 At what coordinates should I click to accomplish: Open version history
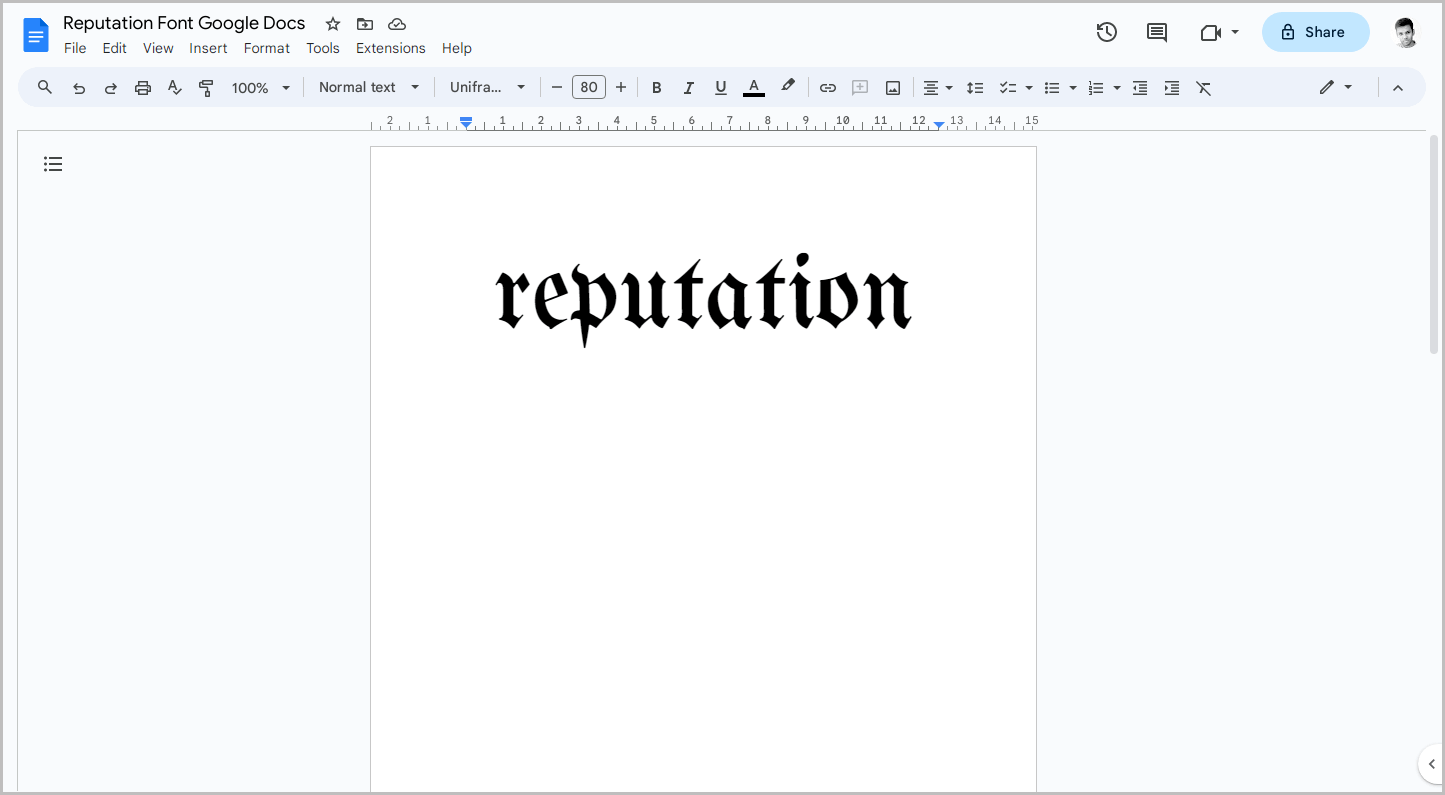point(1107,32)
